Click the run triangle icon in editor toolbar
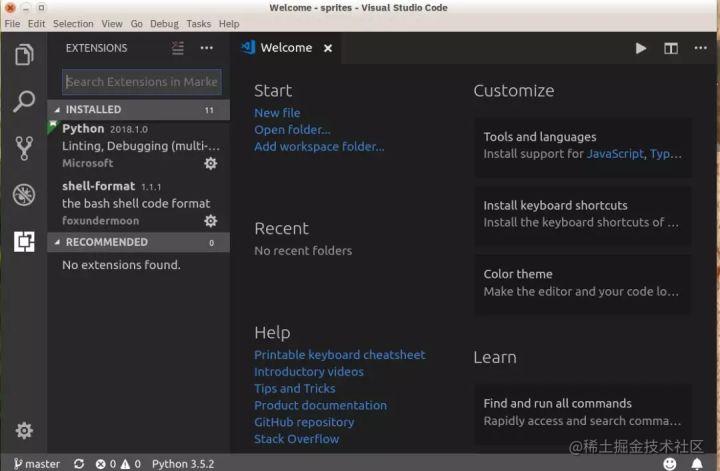 click(x=641, y=48)
